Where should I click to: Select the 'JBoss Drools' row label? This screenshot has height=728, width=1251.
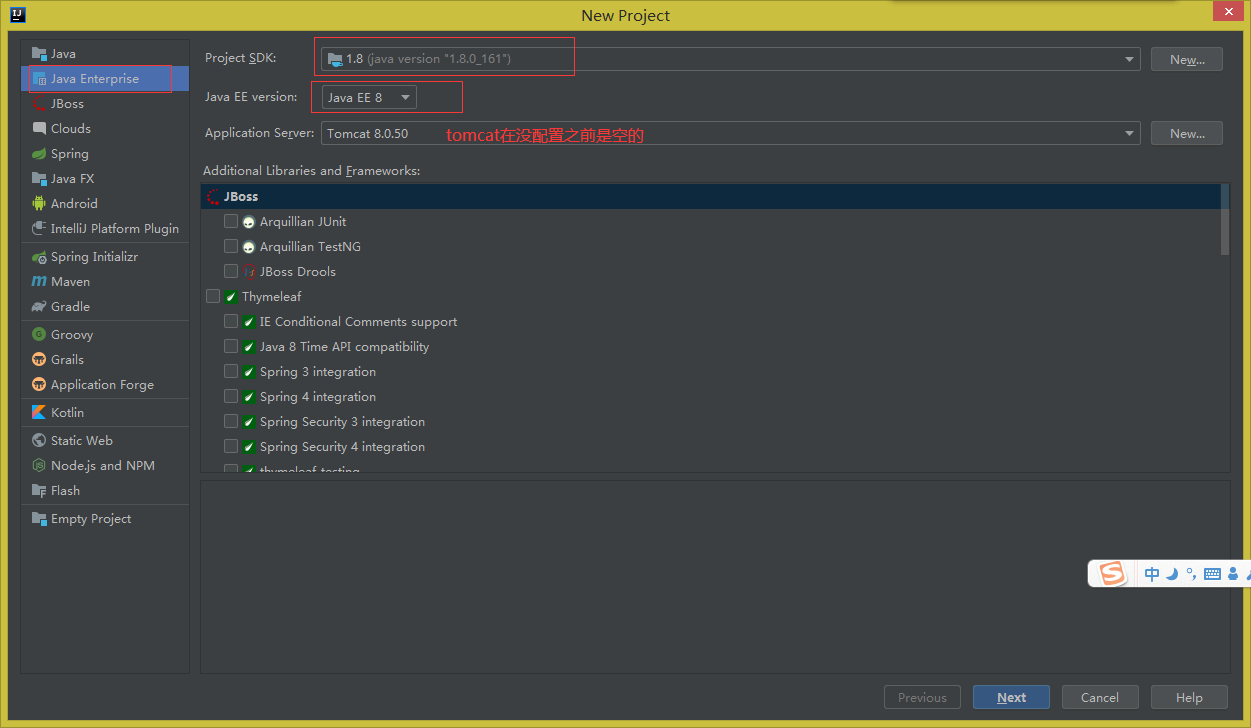[298, 271]
